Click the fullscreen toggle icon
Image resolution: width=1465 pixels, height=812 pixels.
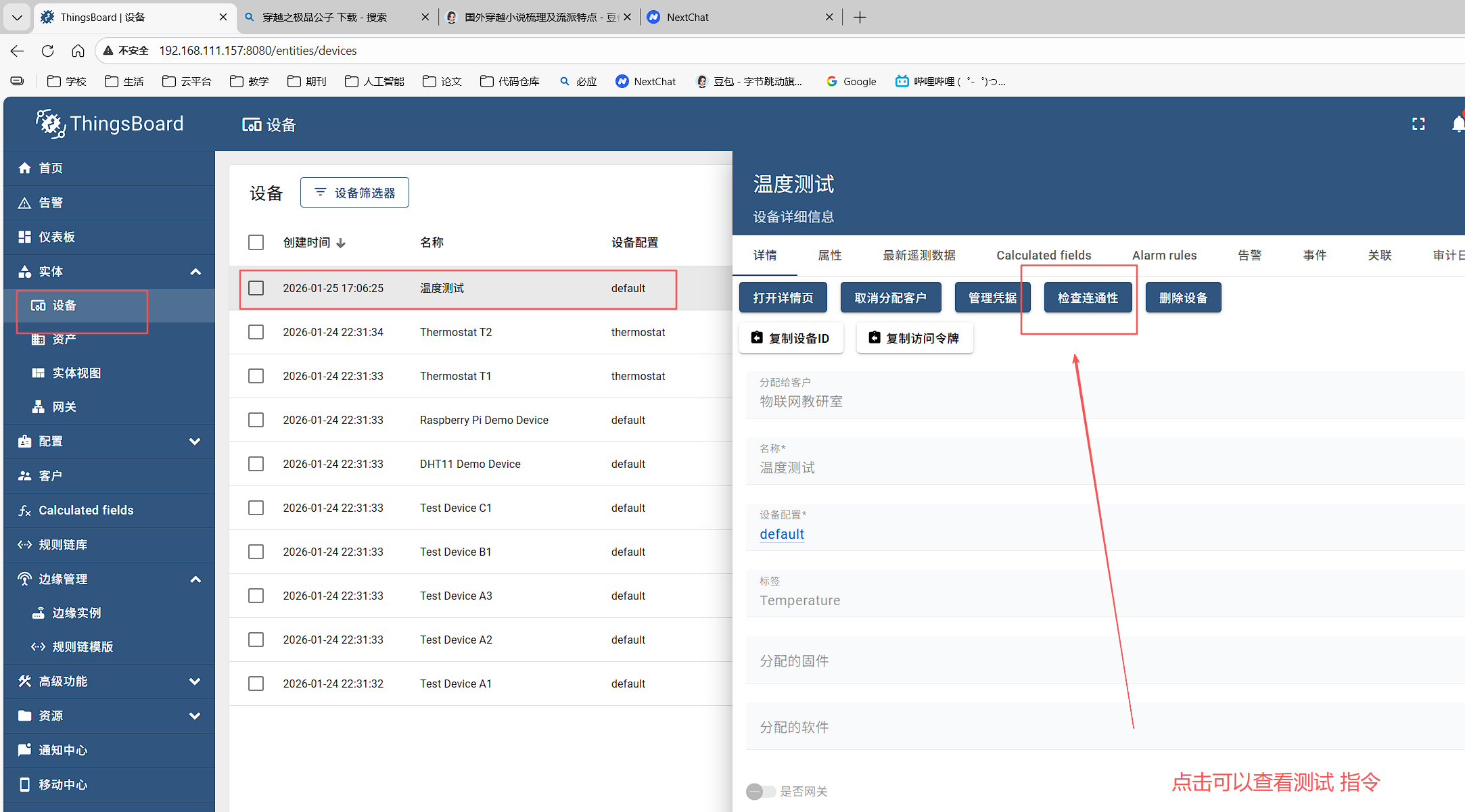pyautogui.click(x=1418, y=124)
